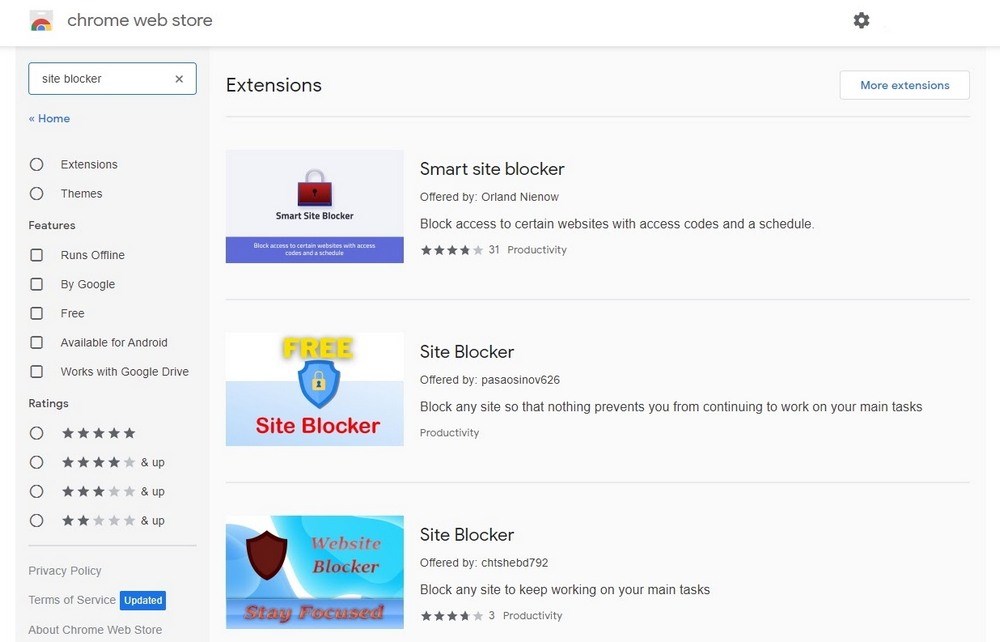
Task: Click Smart site blocker star rating
Action: (x=452, y=250)
